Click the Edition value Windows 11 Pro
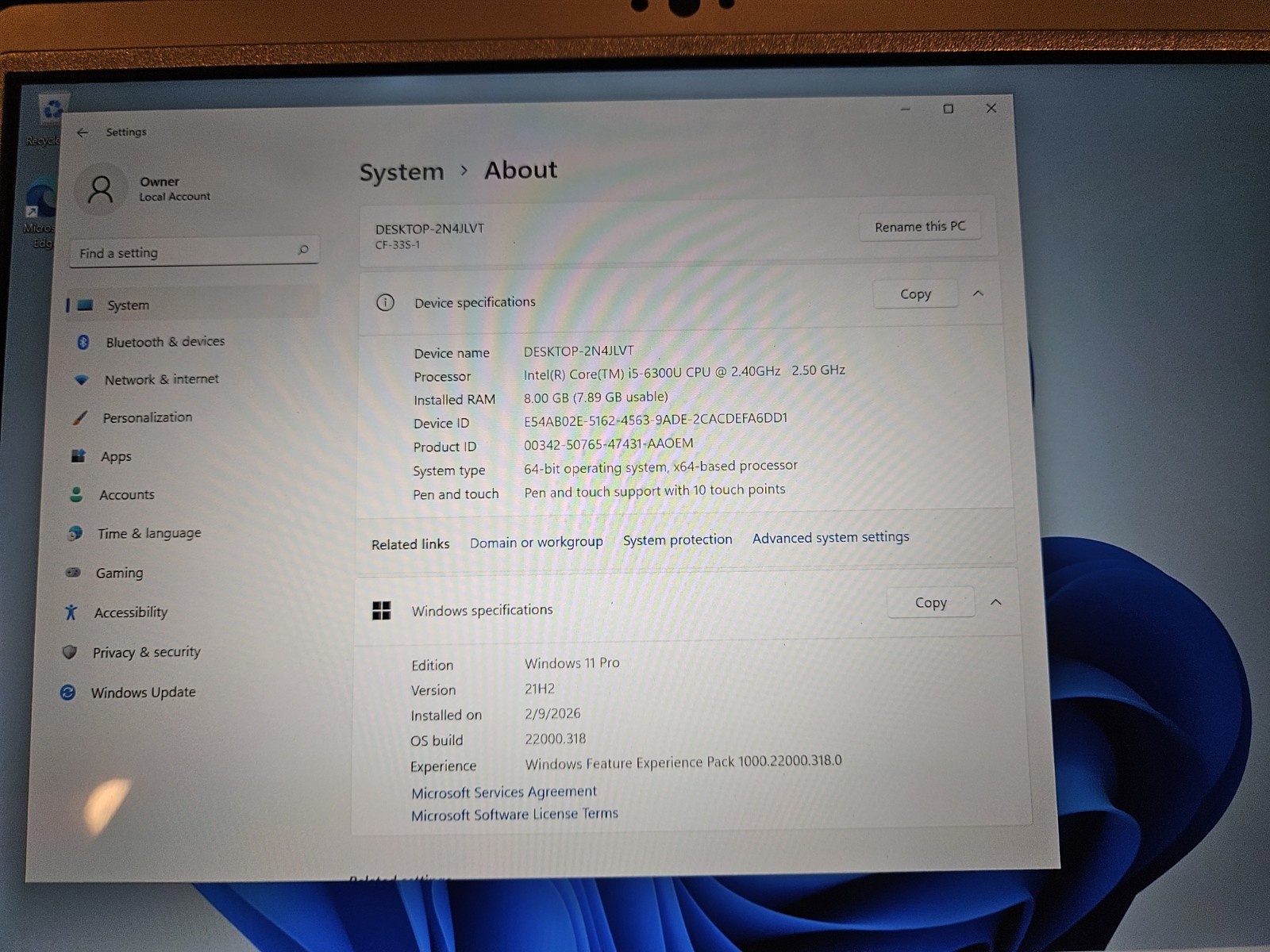The width and height of the screenshot is (1270, 952). click(x=572, y=663)
